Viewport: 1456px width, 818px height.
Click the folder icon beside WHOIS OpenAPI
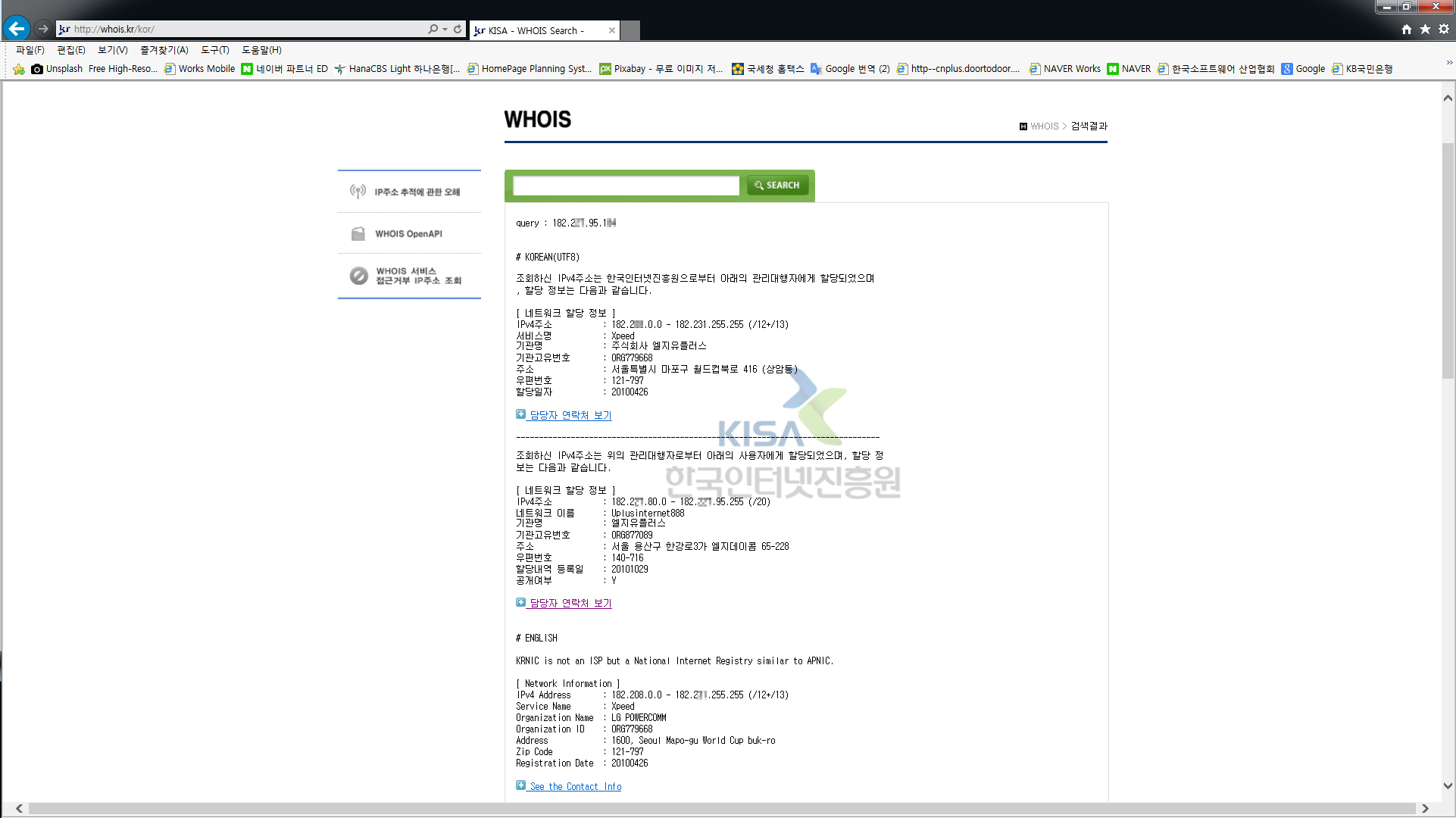pos(358,233)
